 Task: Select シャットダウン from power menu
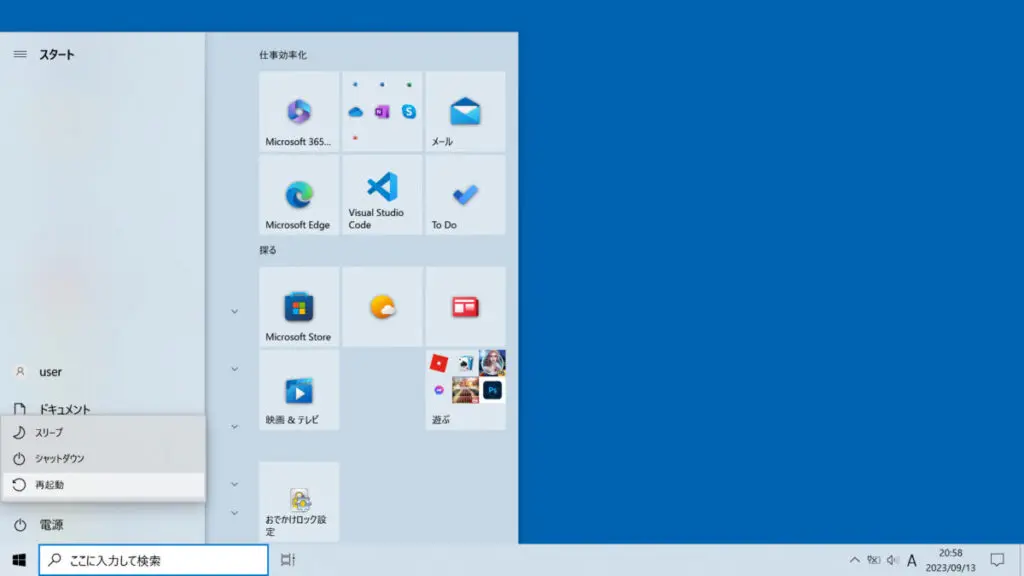pos(104,458)
